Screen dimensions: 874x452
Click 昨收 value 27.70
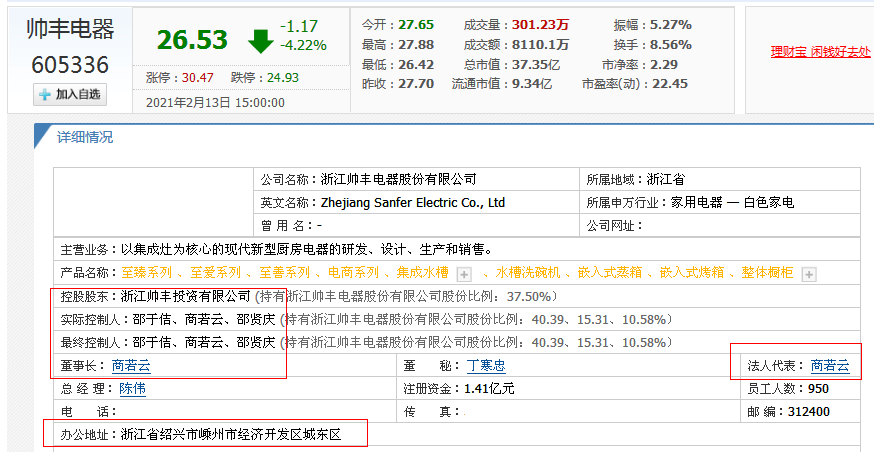click(x=416, y=84)
